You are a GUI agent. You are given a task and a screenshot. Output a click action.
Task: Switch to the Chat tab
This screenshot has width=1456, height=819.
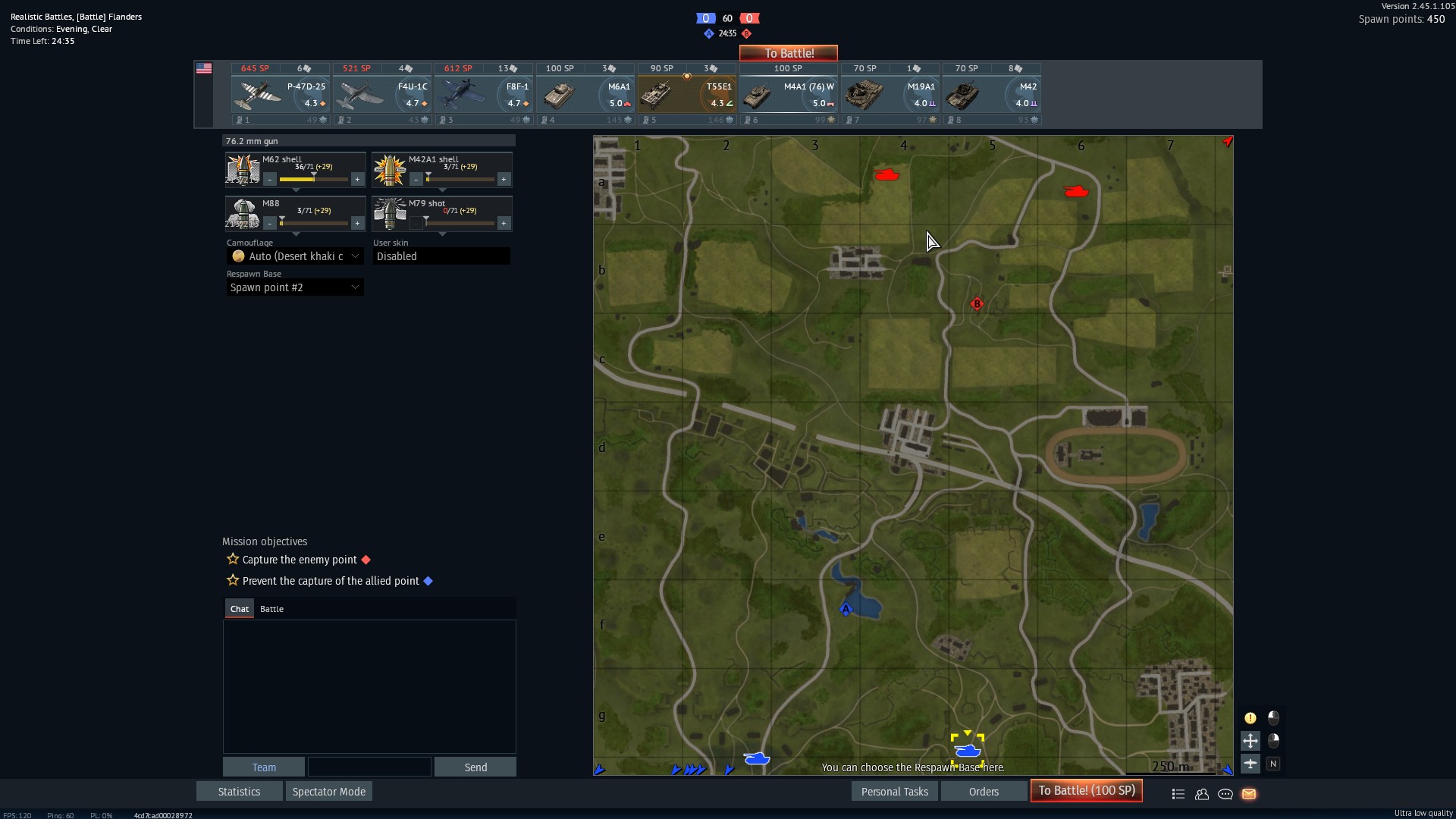point(240,609)
